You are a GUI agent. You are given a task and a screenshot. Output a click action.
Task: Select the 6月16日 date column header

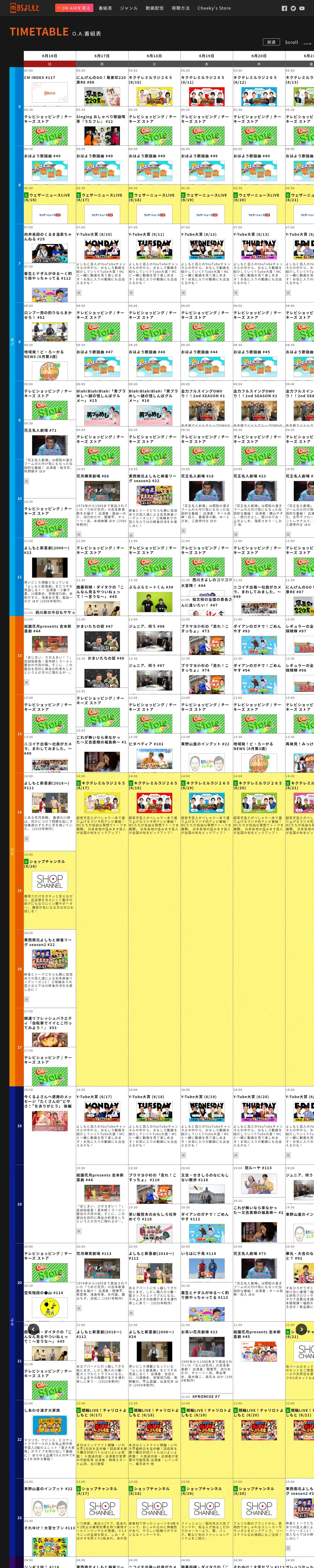pyautogui.click(x=49, y=56)
